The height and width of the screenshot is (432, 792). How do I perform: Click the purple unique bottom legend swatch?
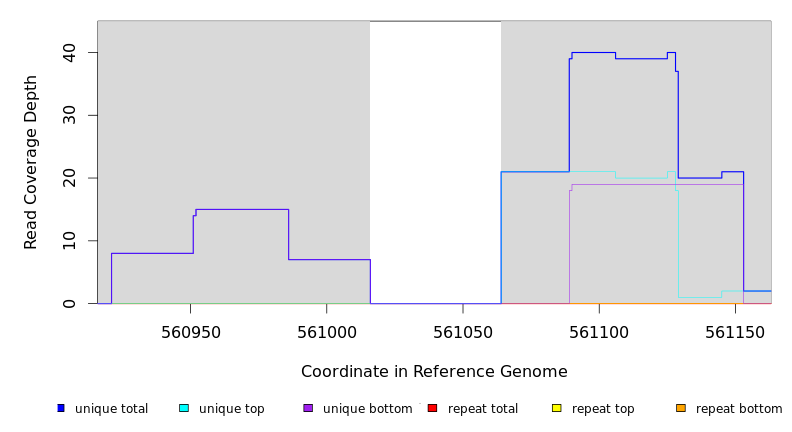point(308,408)
